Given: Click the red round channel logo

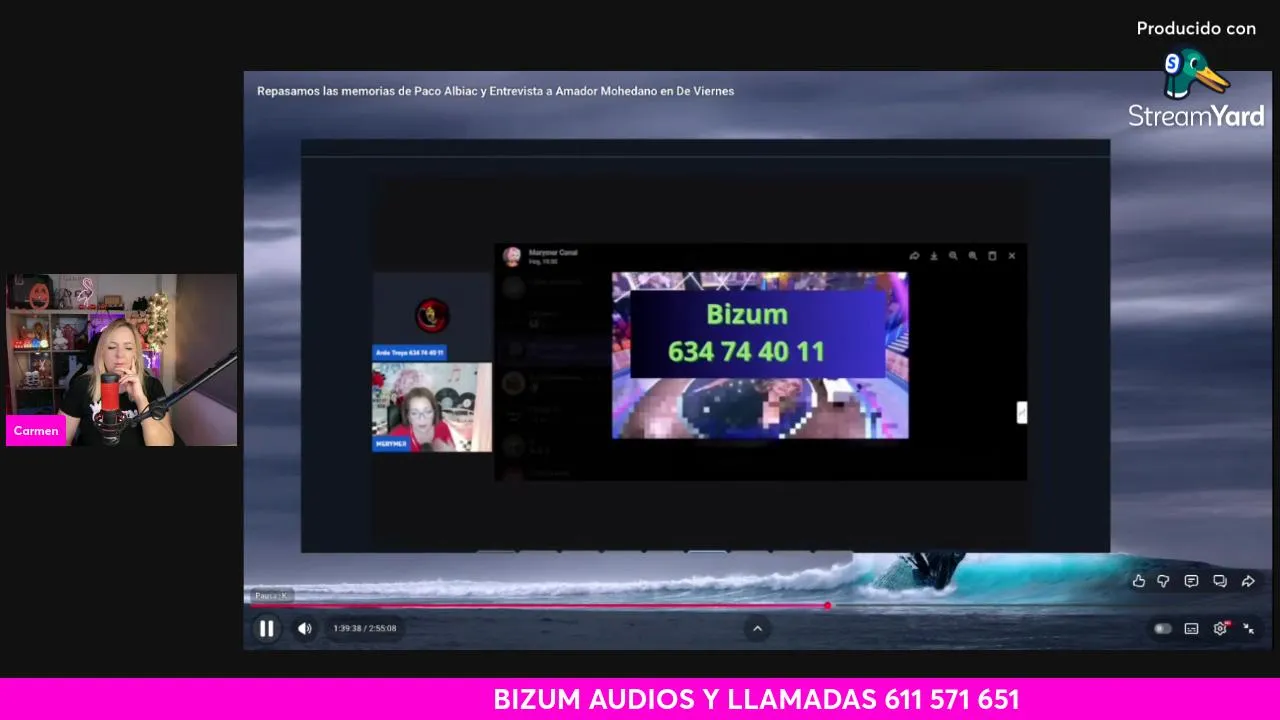Looking at the screenshot, I should (x=432, y=316).
